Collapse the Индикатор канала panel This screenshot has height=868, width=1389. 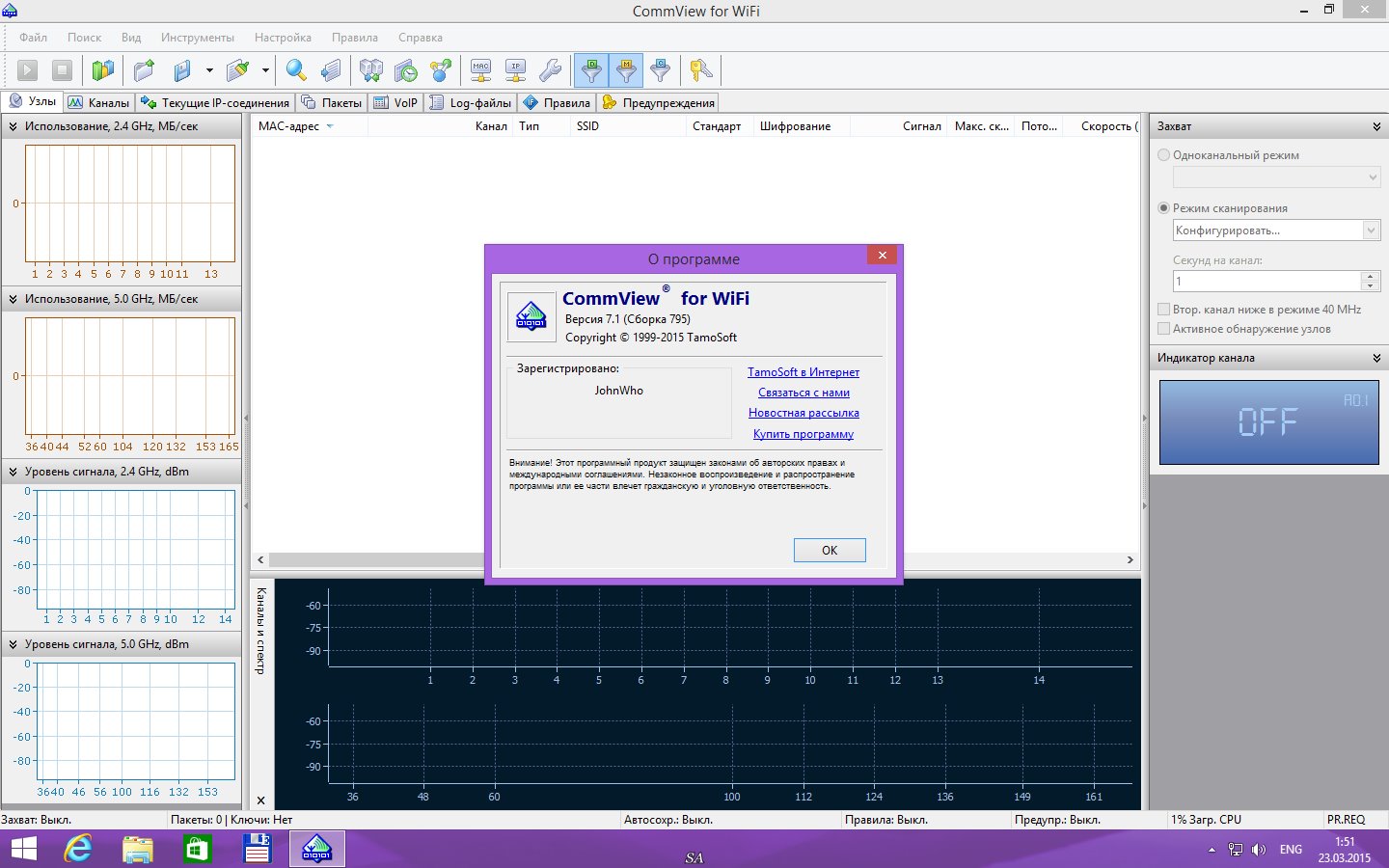point(1376,358)
